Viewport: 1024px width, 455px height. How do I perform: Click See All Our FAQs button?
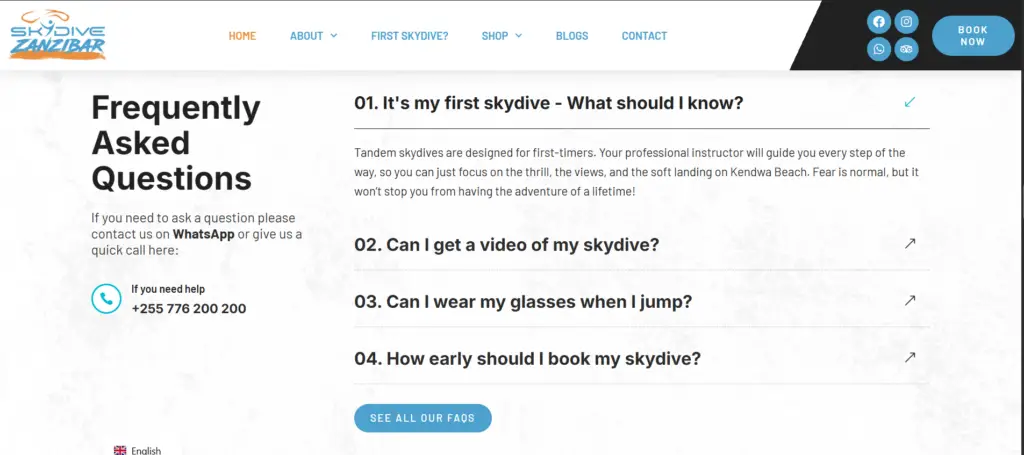423,418
